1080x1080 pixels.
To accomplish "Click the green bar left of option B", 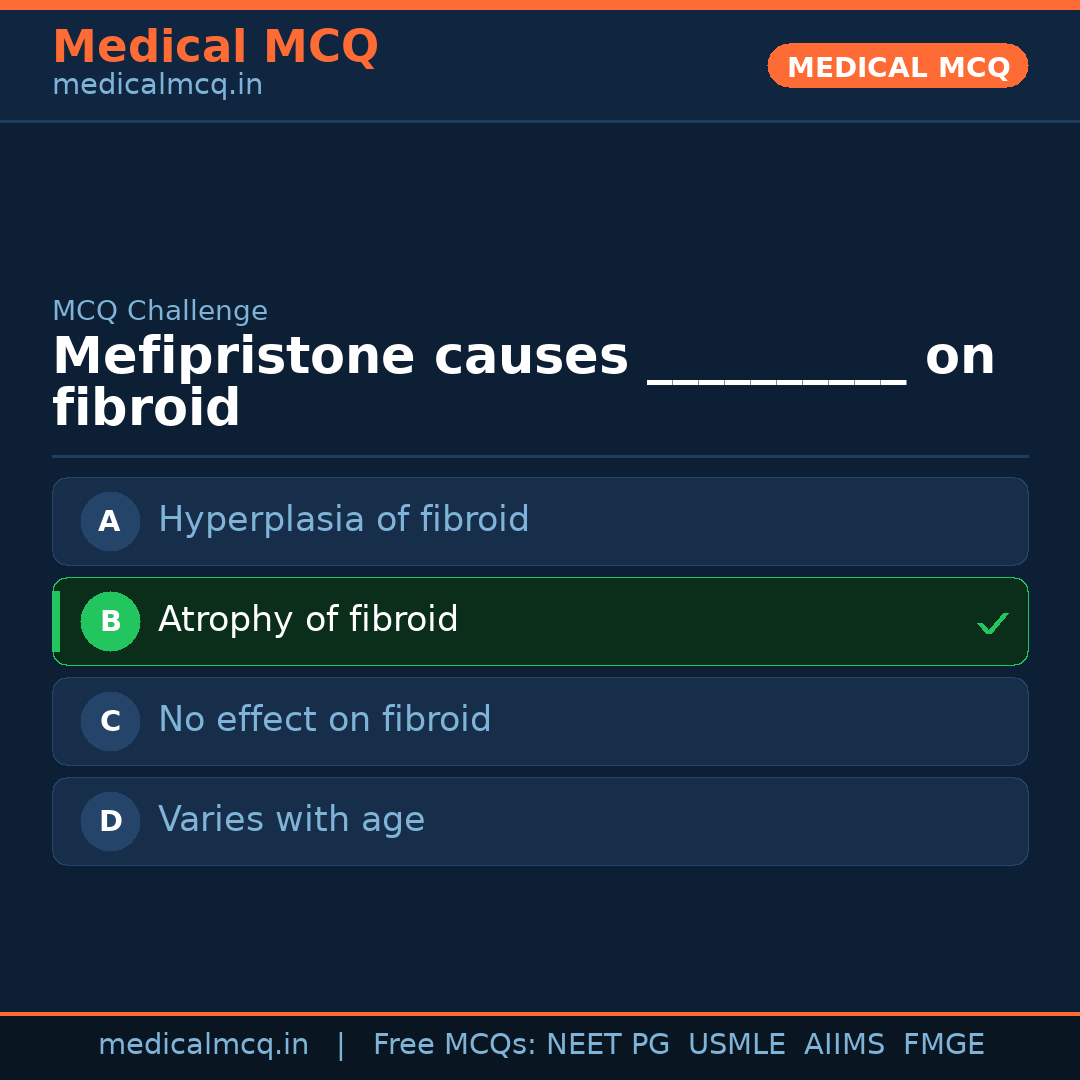I will 56,621.
